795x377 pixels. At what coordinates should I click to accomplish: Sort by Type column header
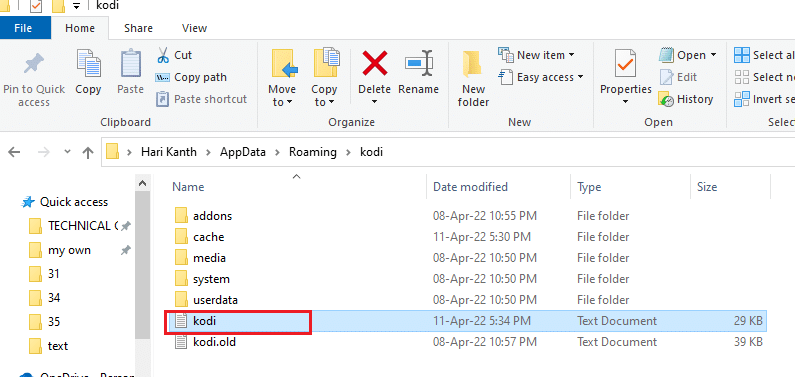pyautogui.click(x=589, y=187)
